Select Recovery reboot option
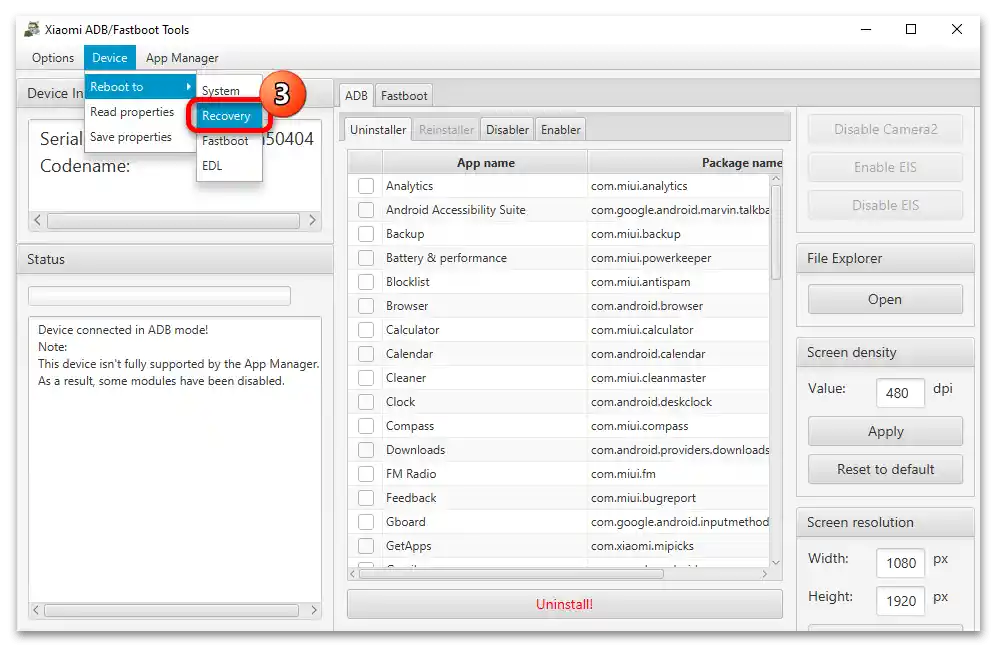The height and width of the screenshot is (647, 996). pyautogui.click(x=227, y=116)
